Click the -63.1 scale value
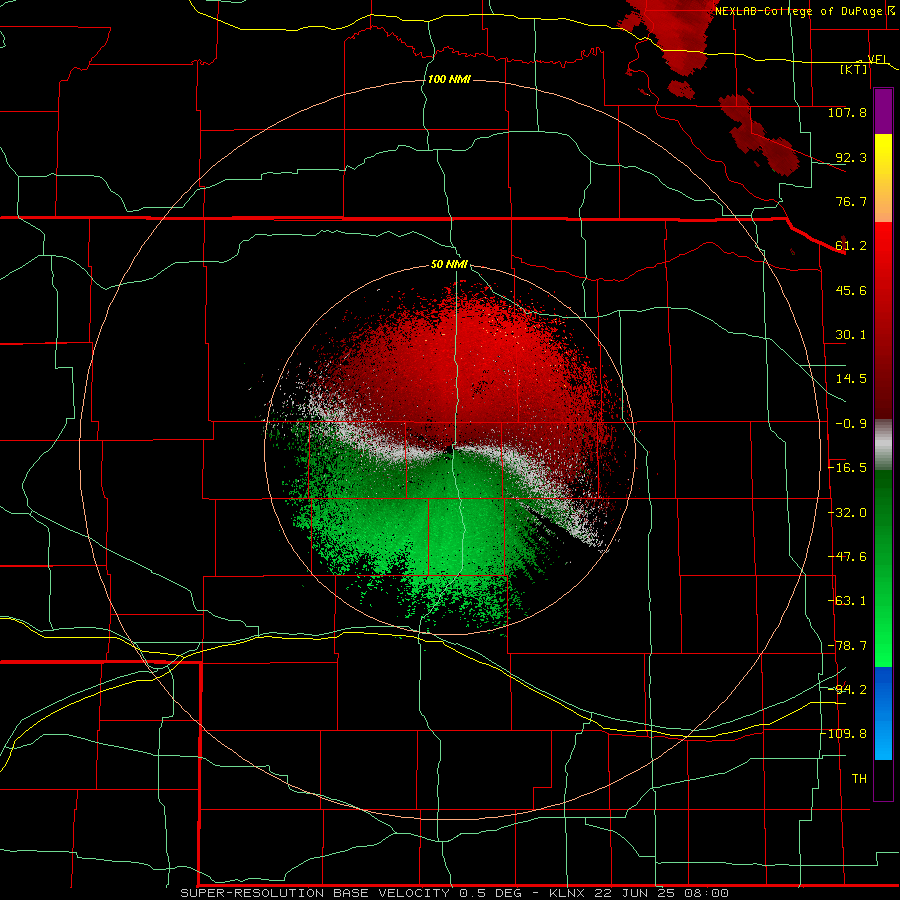This screenshot has height=900, width=900. point(847,601)
